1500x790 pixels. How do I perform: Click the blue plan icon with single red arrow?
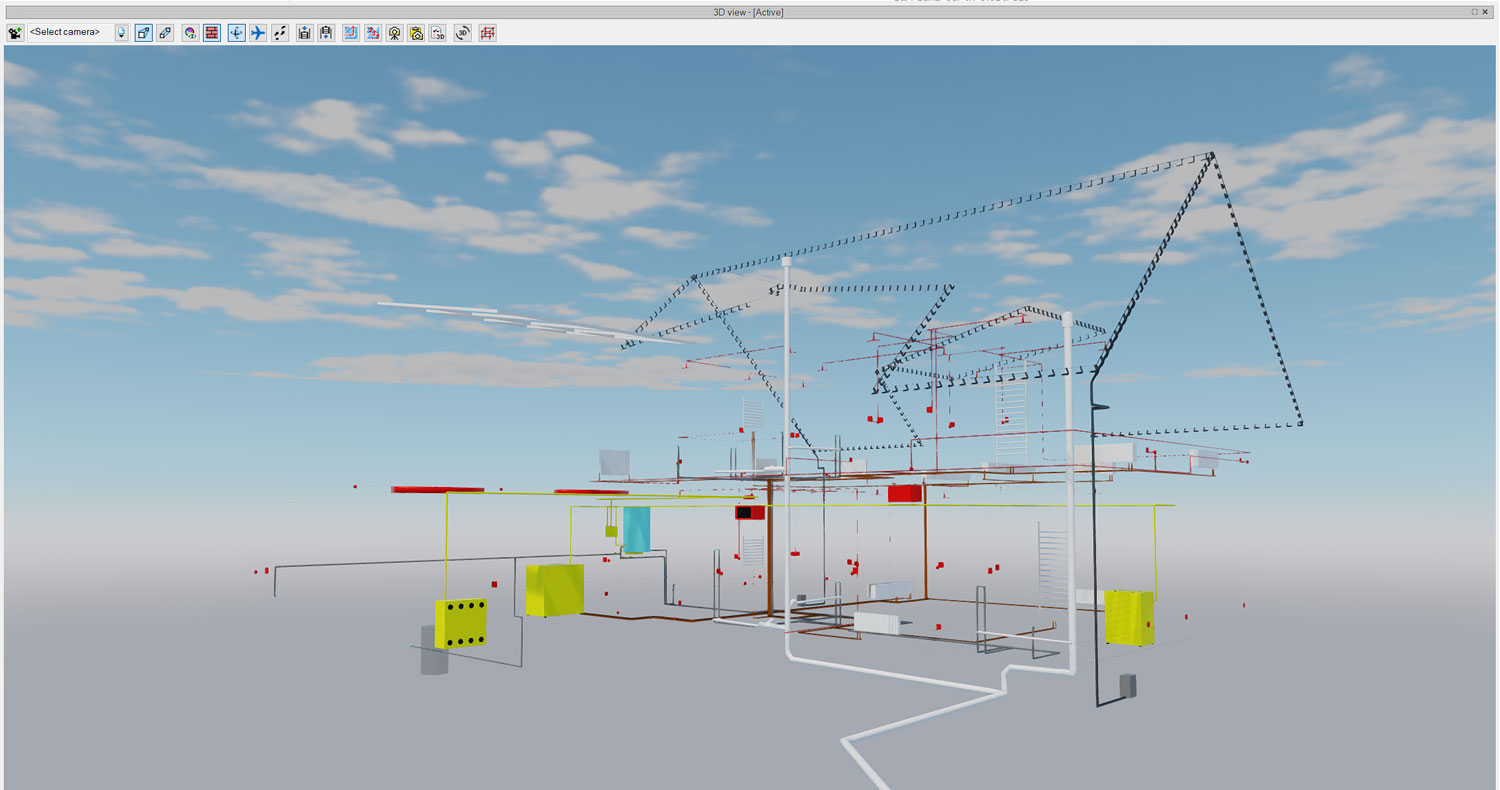pos(351,33)
